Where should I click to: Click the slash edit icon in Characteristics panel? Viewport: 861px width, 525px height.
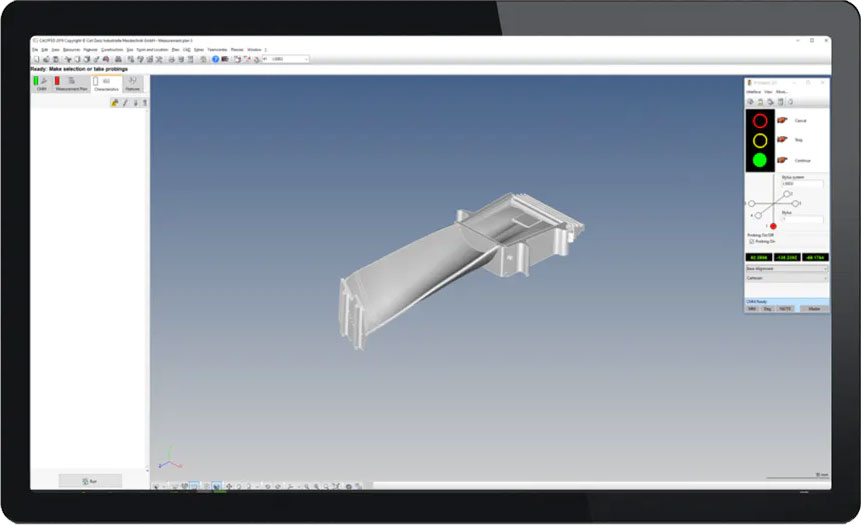(125, 103)
